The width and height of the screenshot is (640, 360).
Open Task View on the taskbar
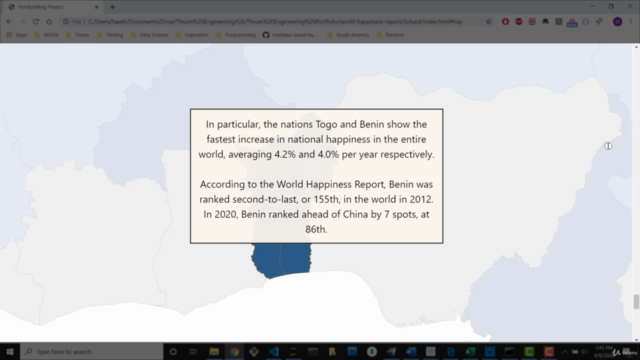point(193,351)
